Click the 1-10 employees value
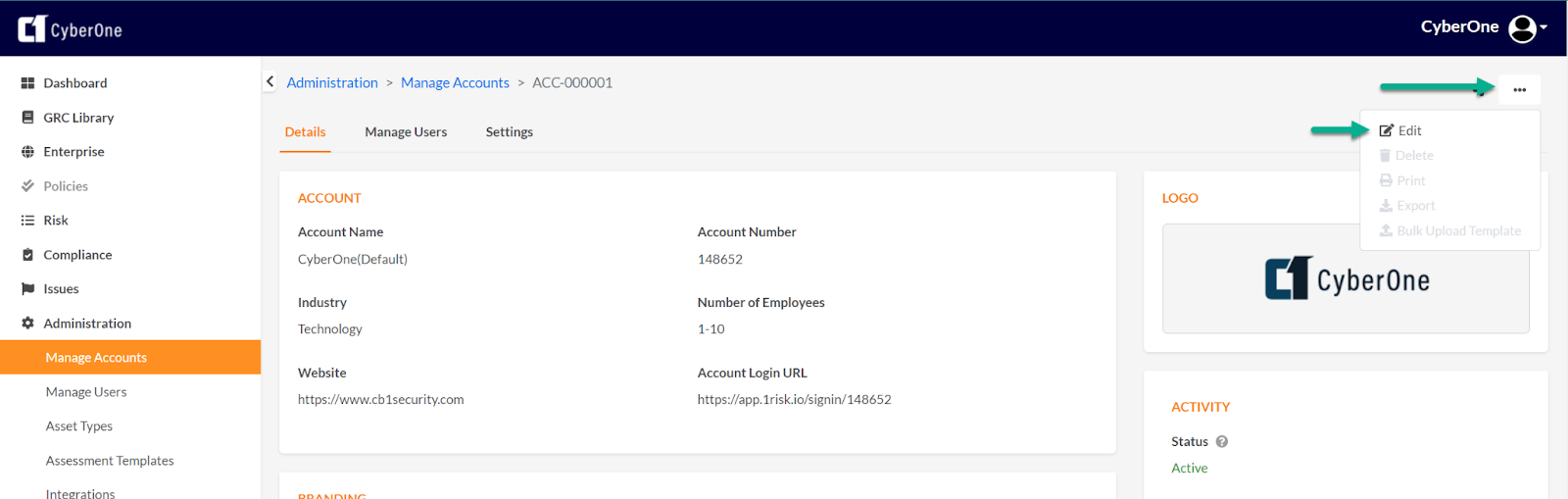Image resolution: width=1568 pixels, height=499 pixels. click(710, 329)
